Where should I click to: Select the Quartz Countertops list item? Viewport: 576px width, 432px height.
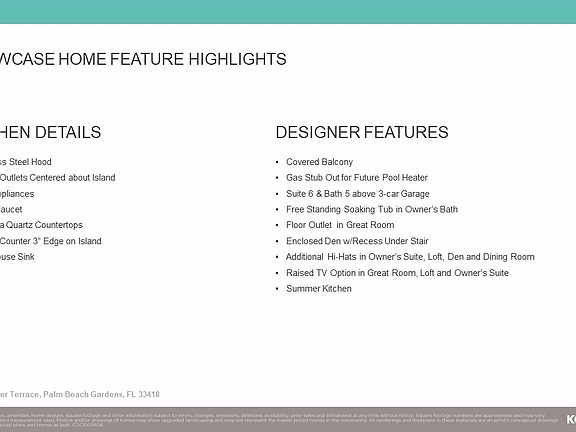click(41, 225)
